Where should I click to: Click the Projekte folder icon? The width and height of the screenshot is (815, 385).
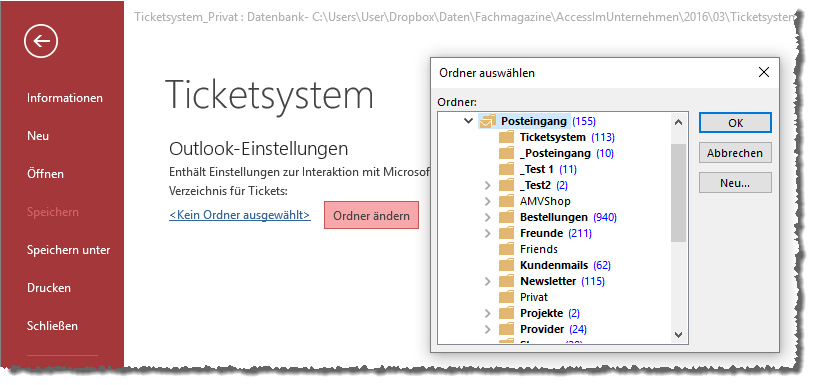pos(506,313)
